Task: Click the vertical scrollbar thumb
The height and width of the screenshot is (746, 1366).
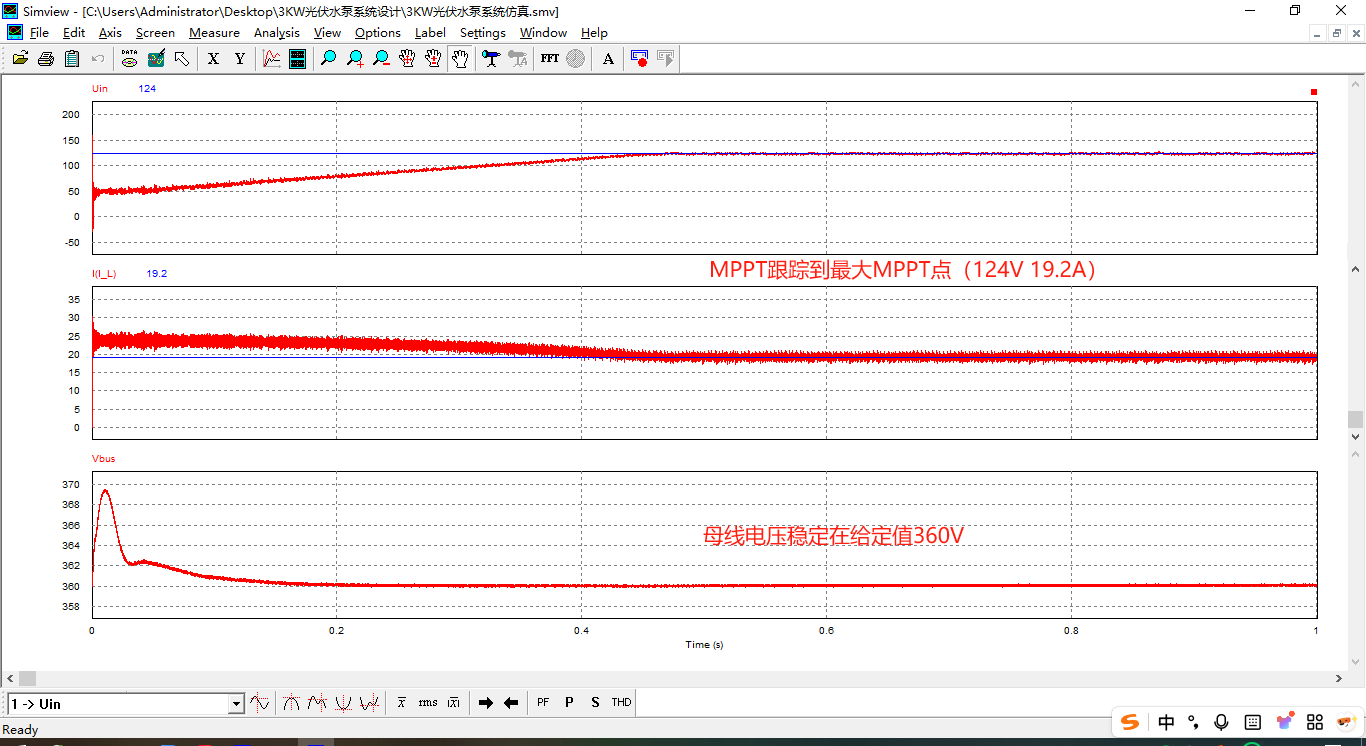Action: (x=1355, y=419)
